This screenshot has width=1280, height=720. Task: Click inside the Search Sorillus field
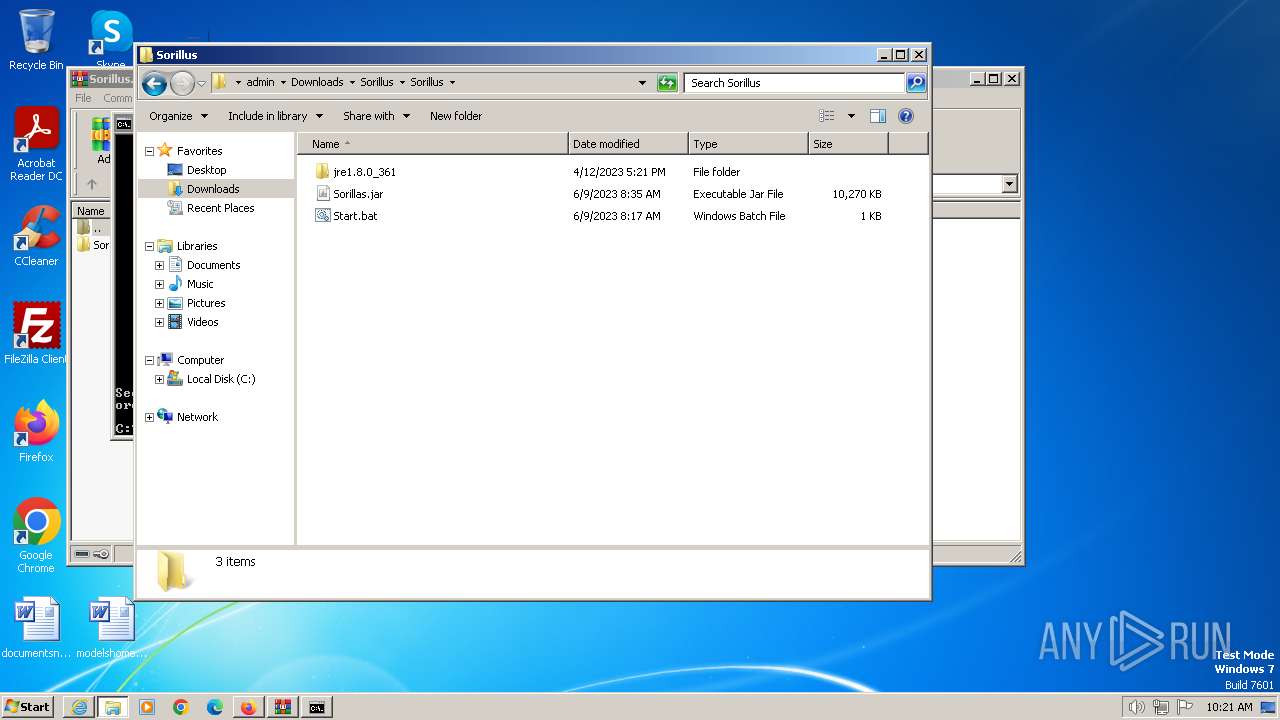tap(795, 83)
